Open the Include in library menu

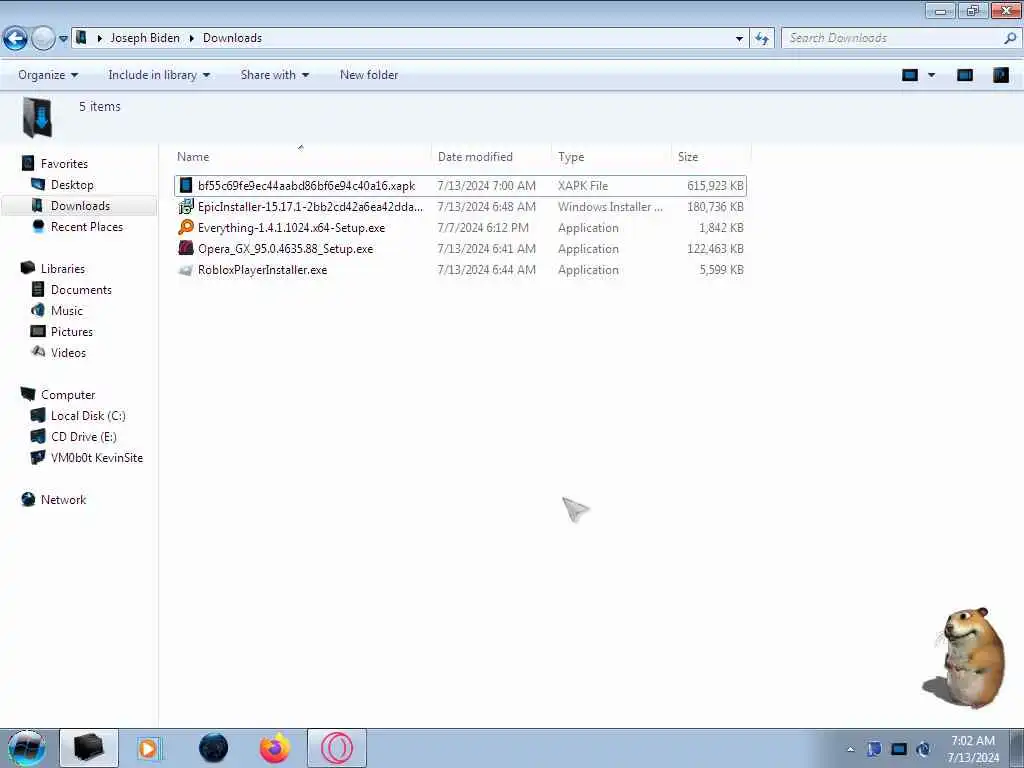pos(159,75)
